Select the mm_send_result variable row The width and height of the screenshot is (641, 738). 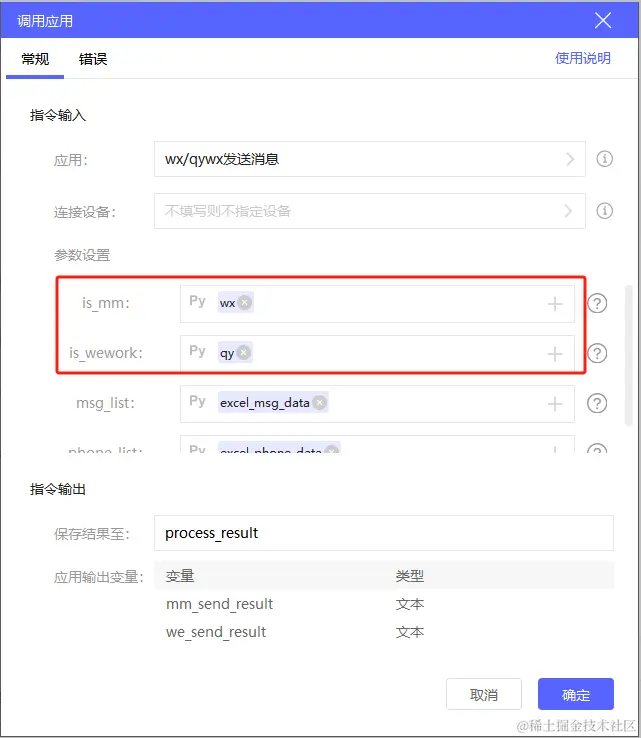pos(384,604)
